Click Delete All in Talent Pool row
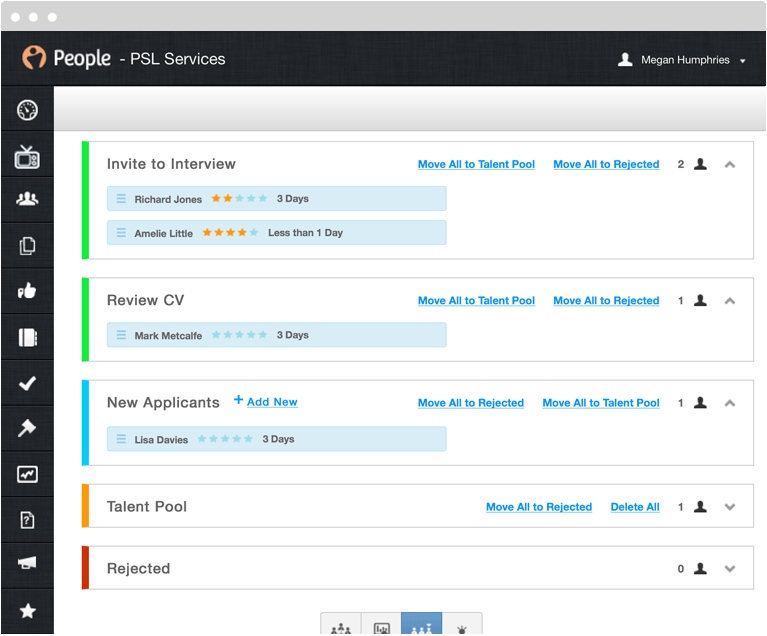 [635, 507]
